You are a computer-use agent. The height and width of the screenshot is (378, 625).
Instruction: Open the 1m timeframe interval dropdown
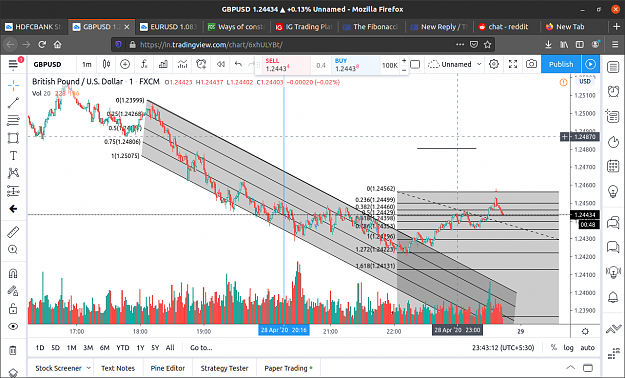(86, 64)
